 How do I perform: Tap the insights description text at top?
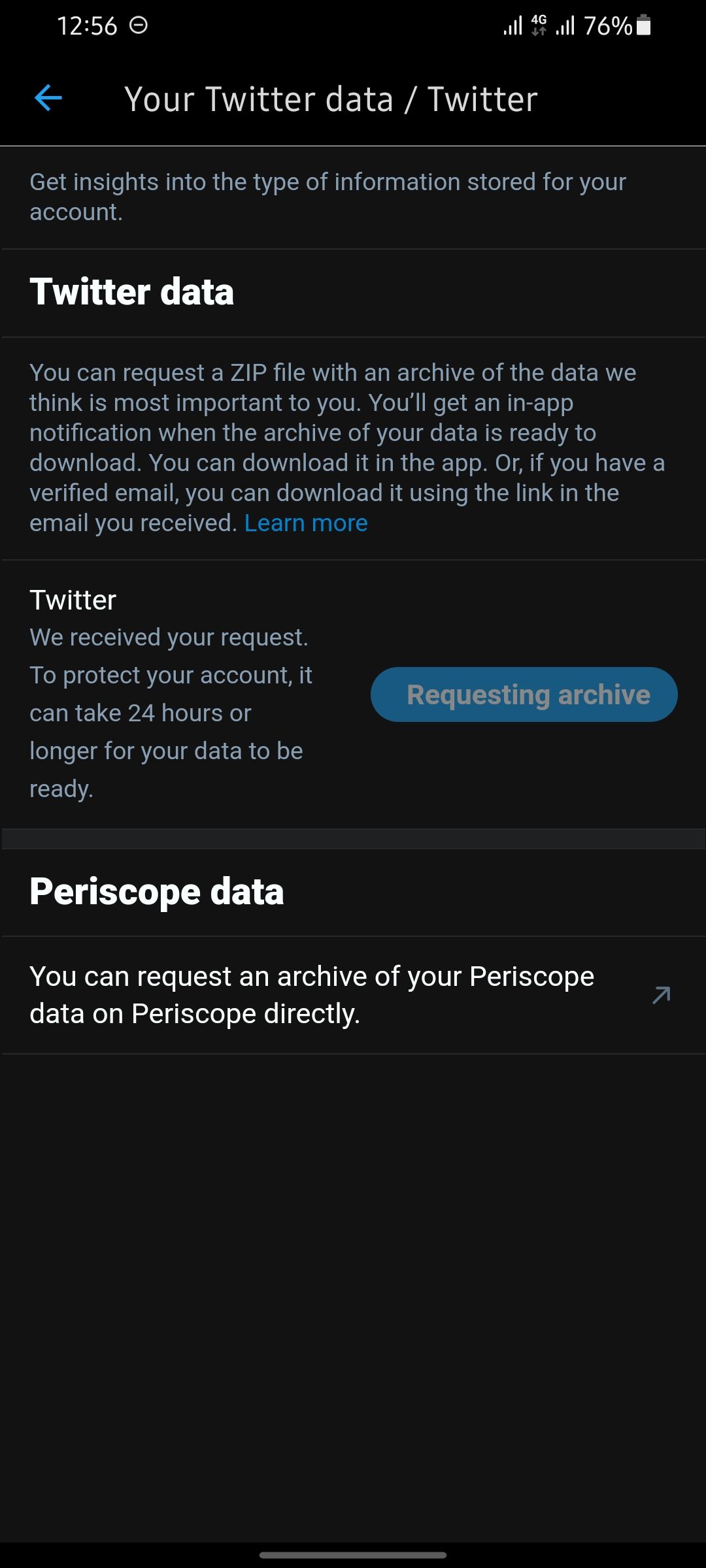tap(327, 196)
